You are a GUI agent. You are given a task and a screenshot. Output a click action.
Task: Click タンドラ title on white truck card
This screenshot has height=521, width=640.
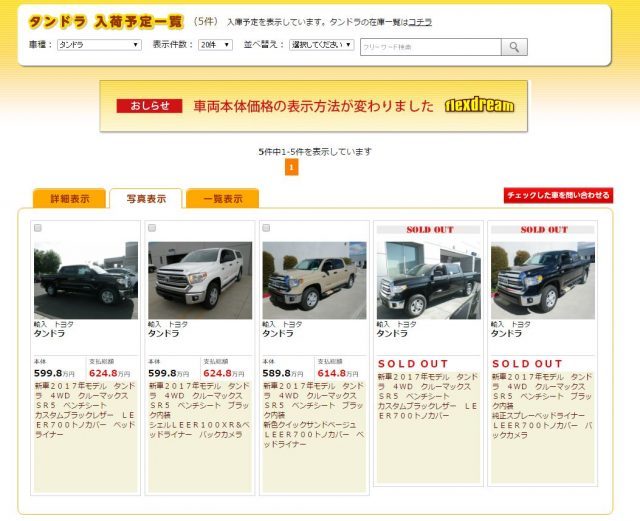164,334
